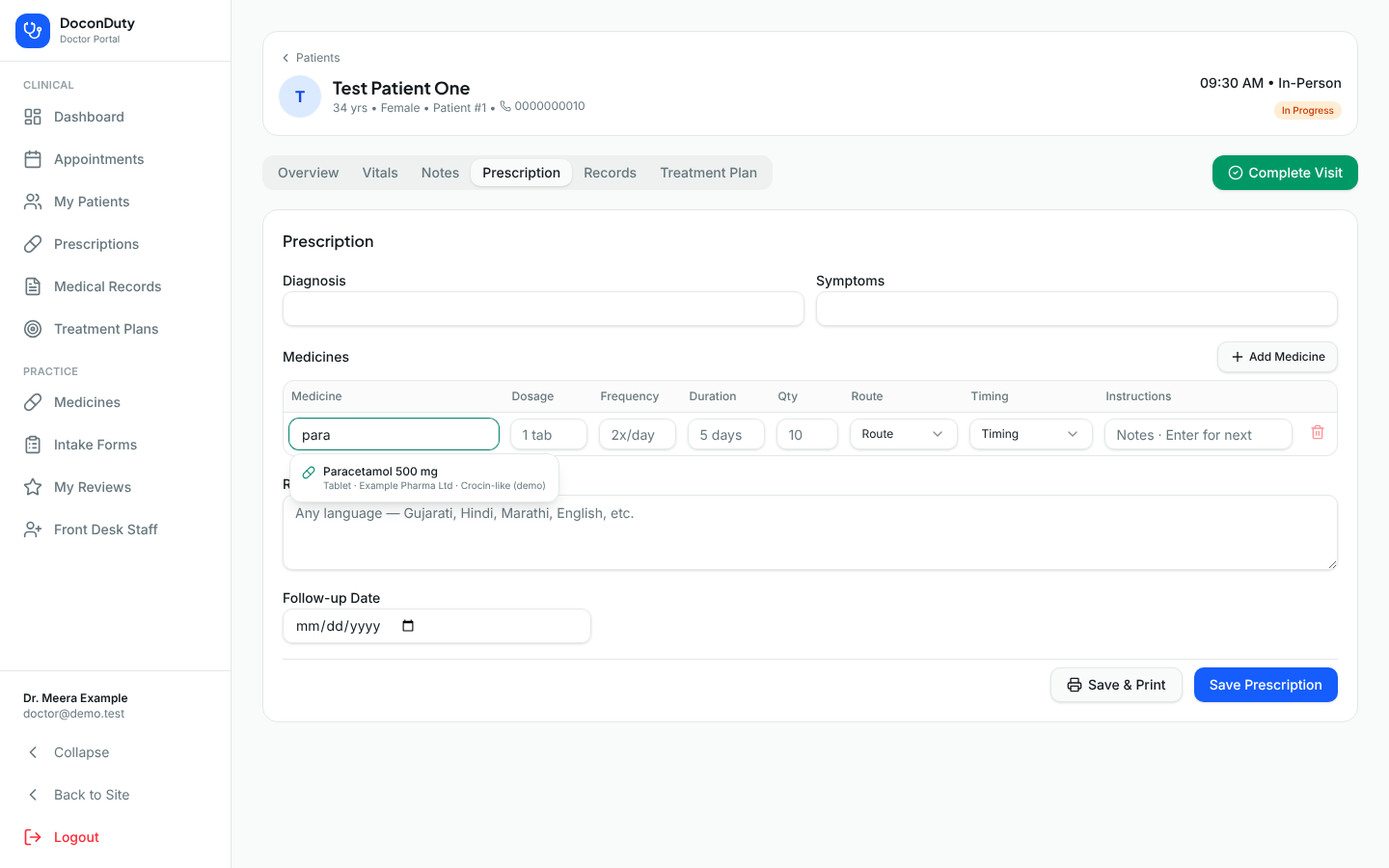Click the Duration field showing 5 days
This screenshot has width=1389, height=868.
tap(726, 434)
